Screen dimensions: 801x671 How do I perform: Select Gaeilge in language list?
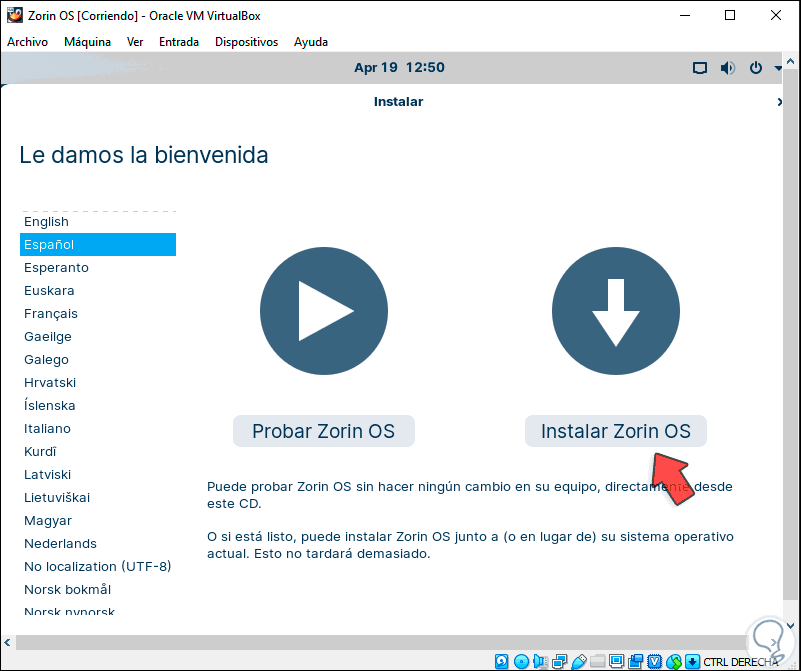coord(98,337)
